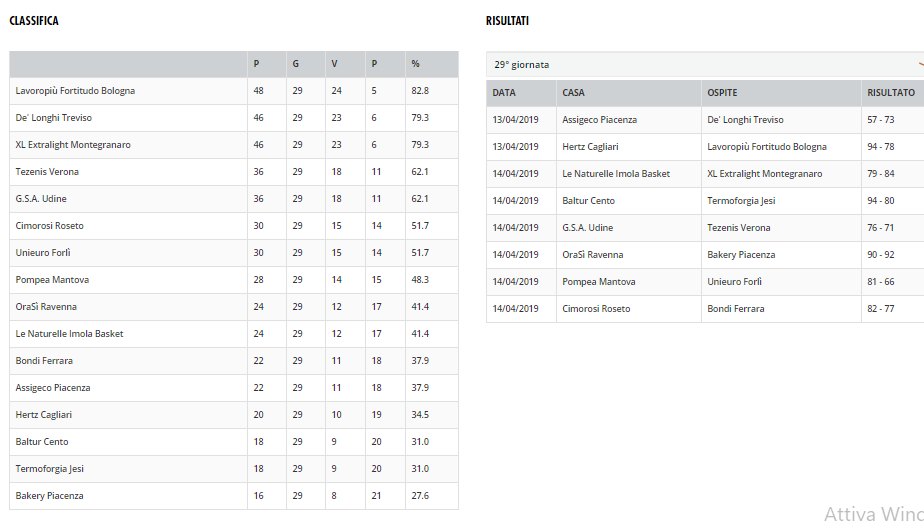Viewport: 924px width, 527px height.
Task: Click the % column header
Action: 415,64
